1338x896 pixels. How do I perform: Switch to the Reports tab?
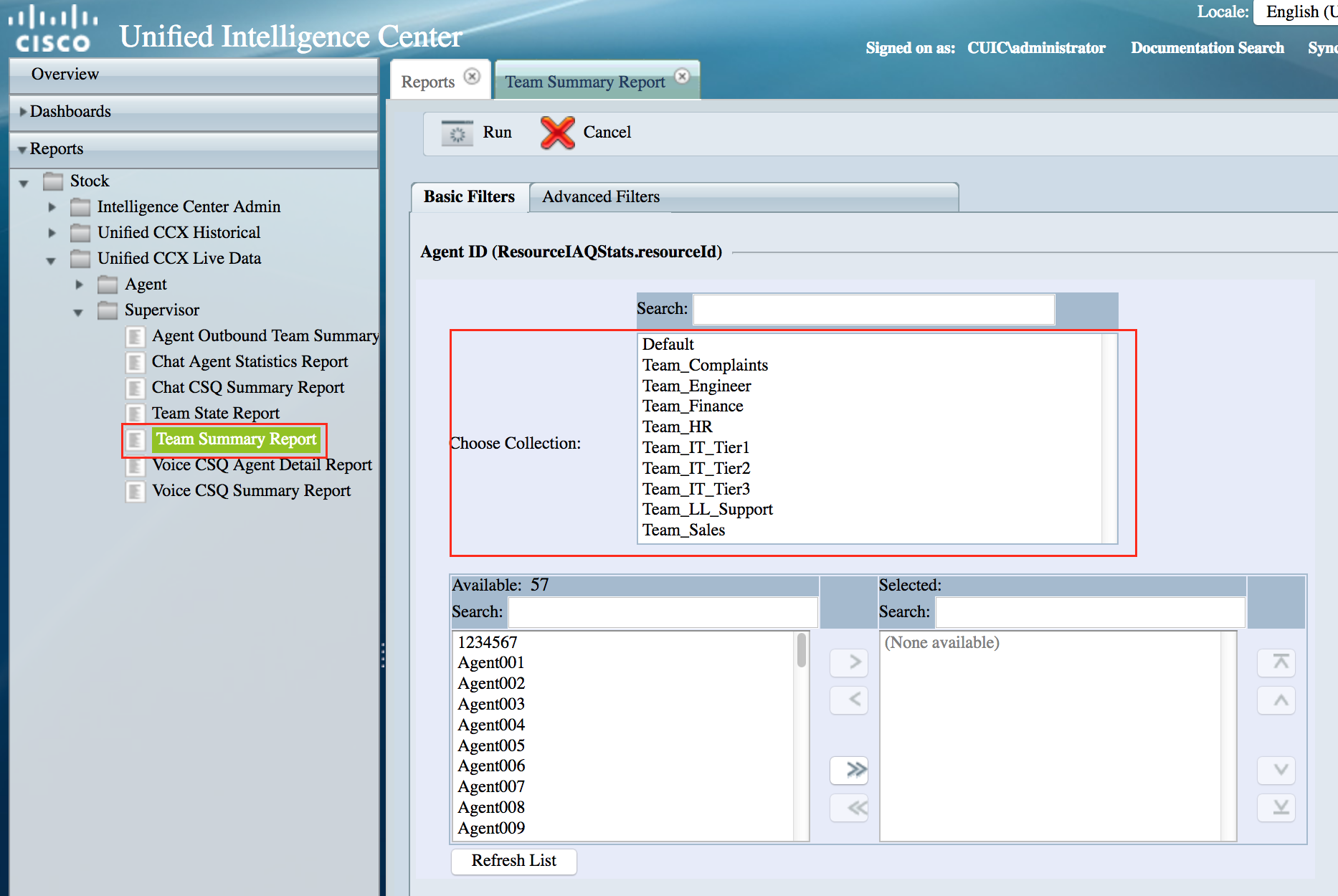(x=428, y=82)
